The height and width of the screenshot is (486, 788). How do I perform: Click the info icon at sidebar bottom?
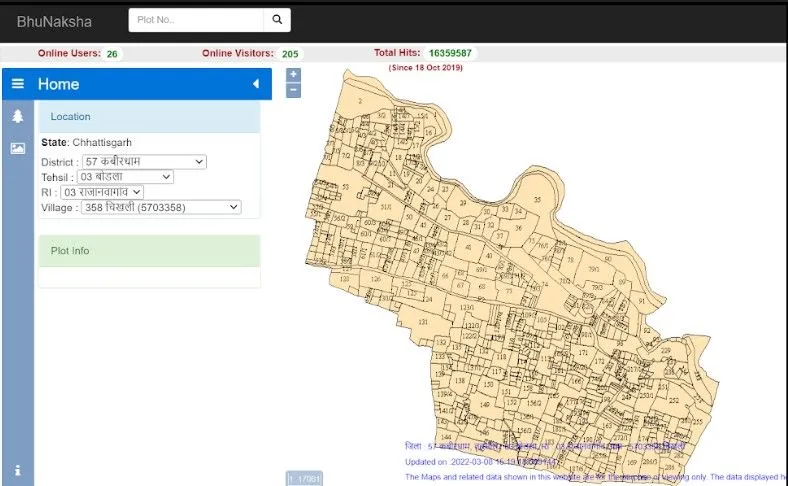click(x=17, y=470)
